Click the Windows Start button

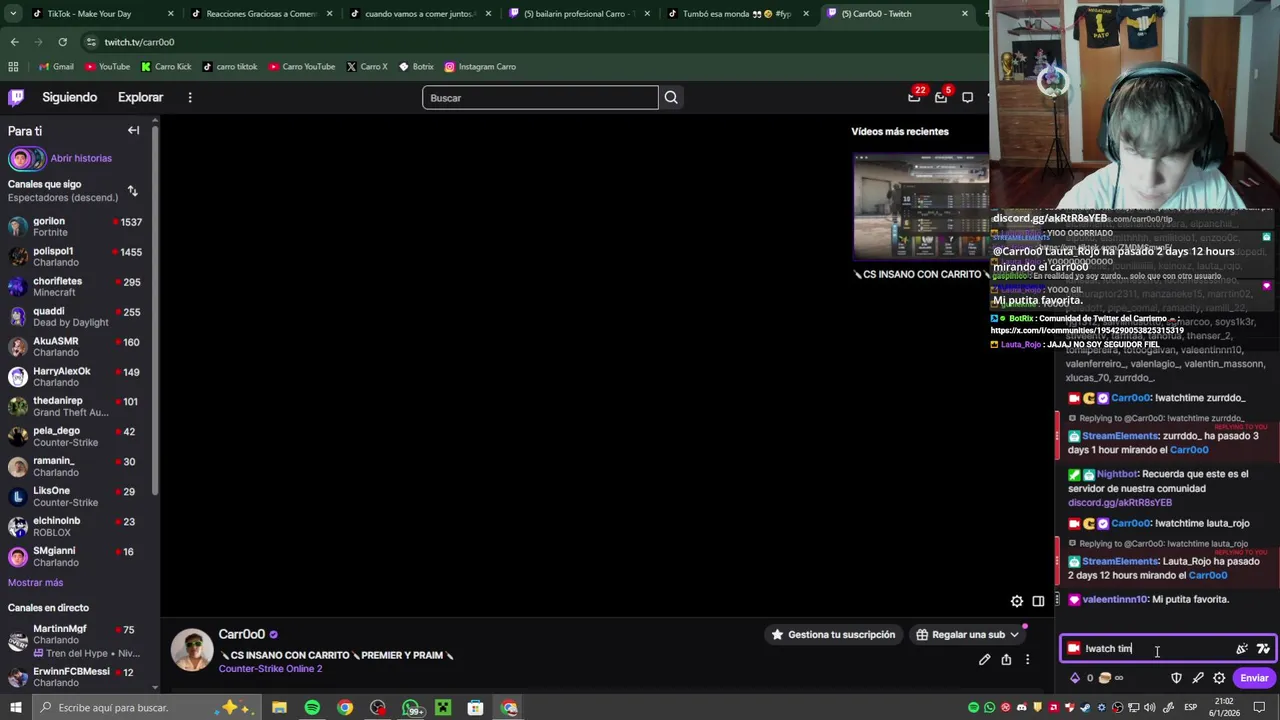(x=15, y=708)
